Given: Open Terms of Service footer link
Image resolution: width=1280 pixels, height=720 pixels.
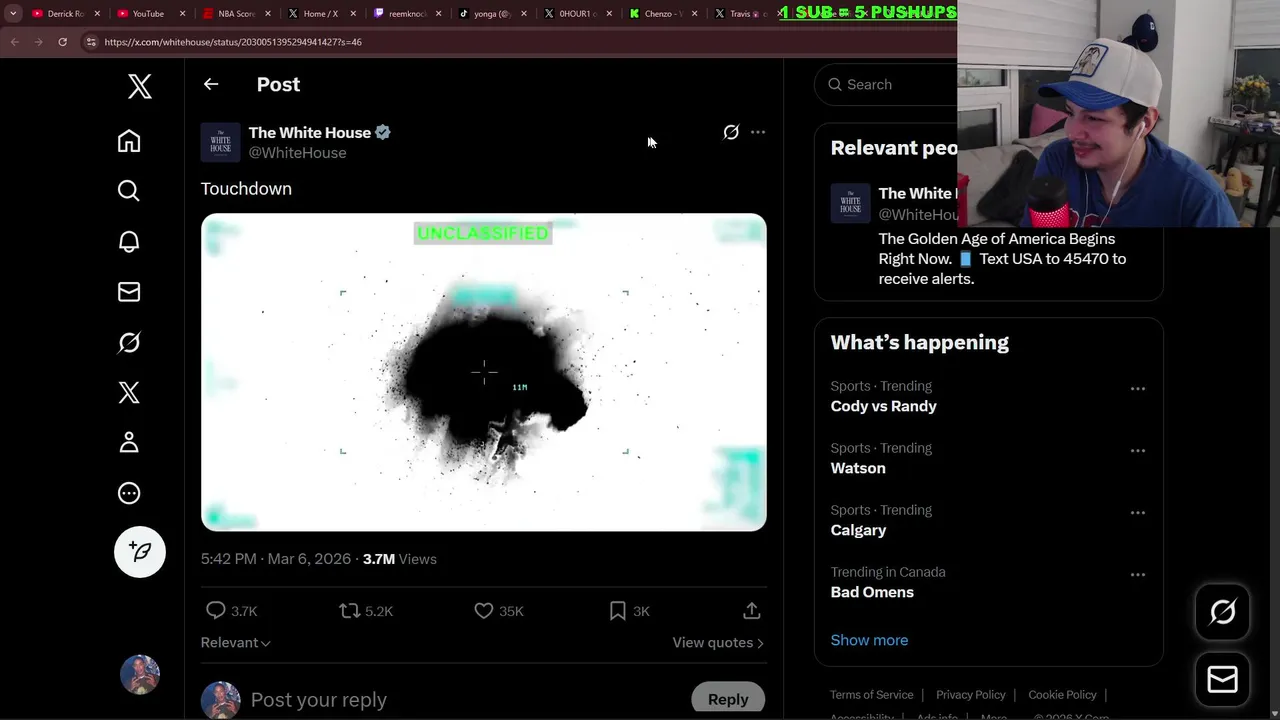Looking at the screenshot, I should (x=871, y=695).
